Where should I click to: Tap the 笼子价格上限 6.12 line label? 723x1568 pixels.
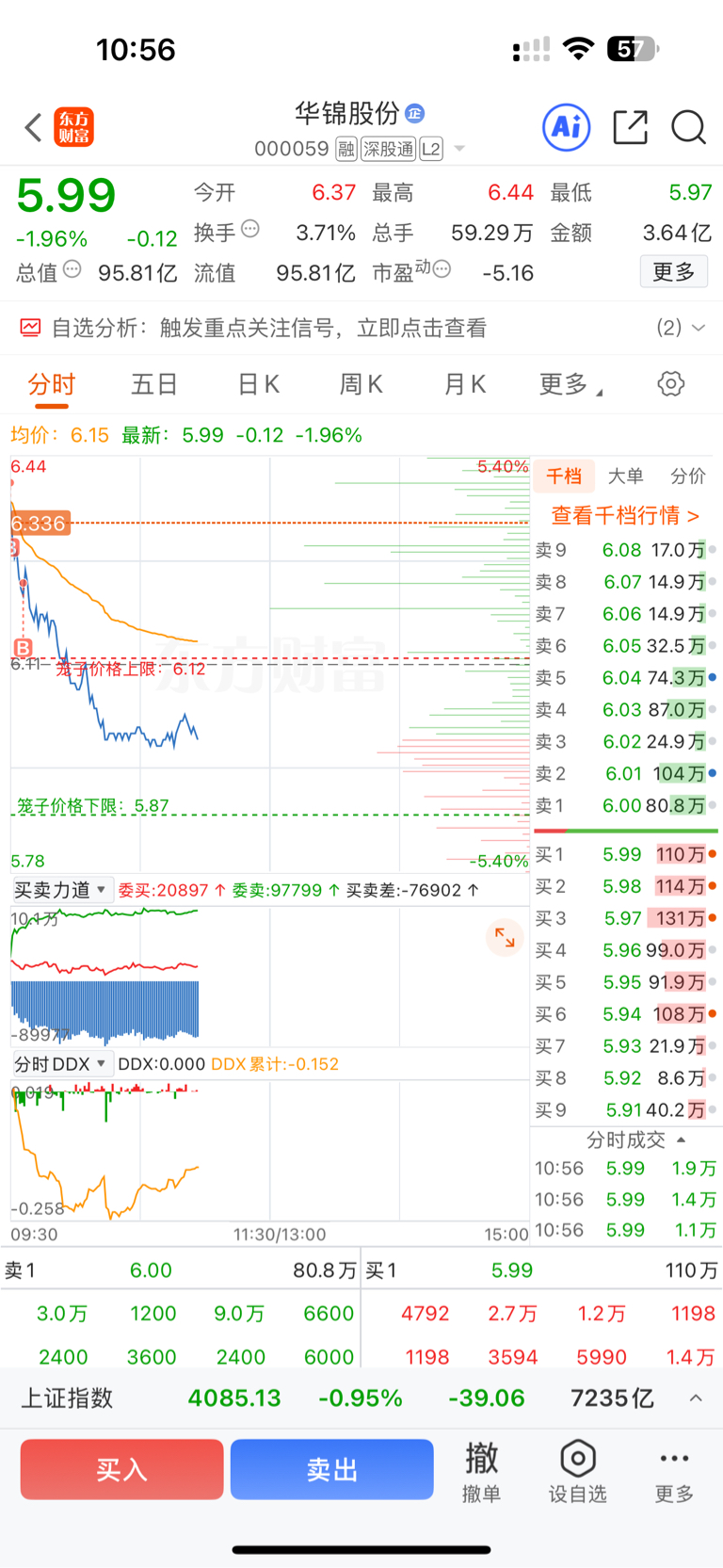pos(130,669)
